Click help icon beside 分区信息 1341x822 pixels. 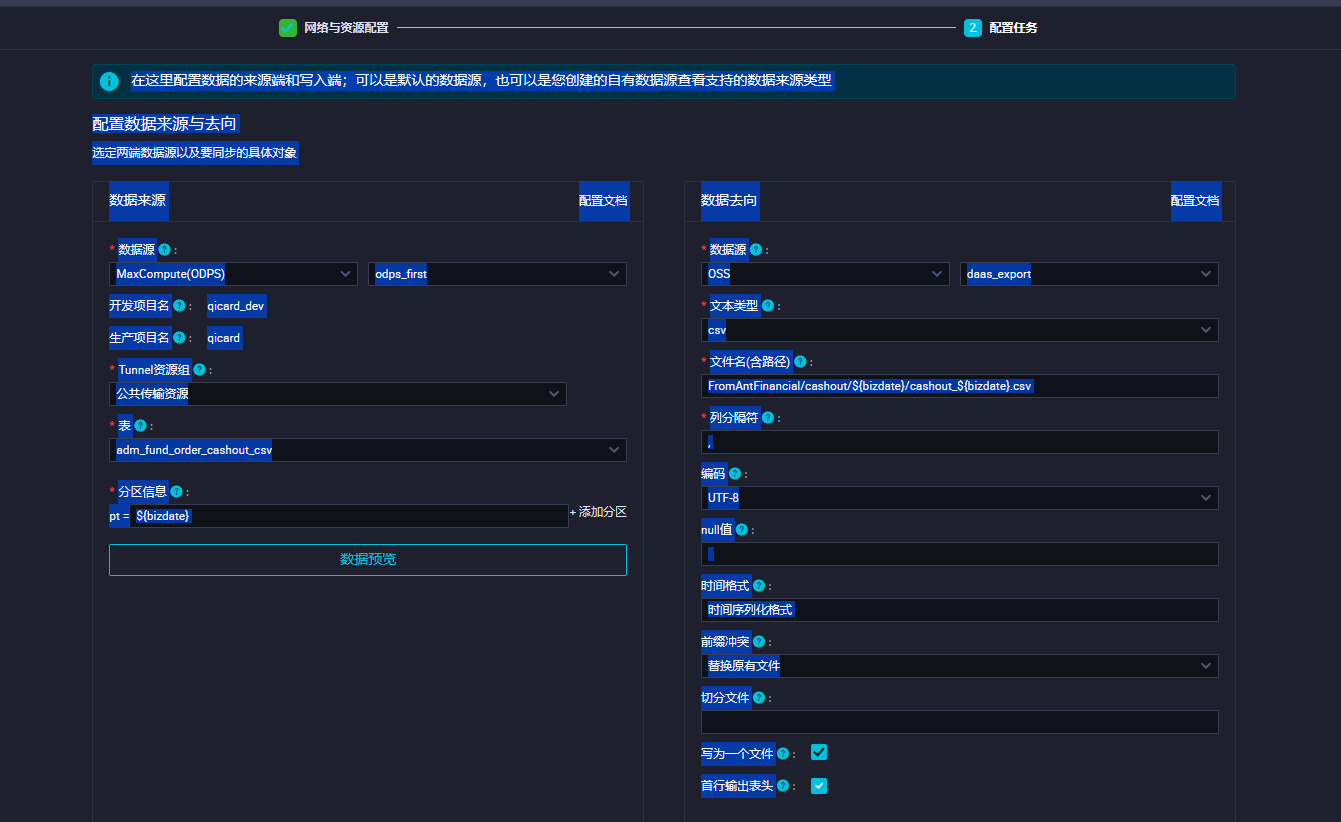pyautogui.click(x=176, y=492)
